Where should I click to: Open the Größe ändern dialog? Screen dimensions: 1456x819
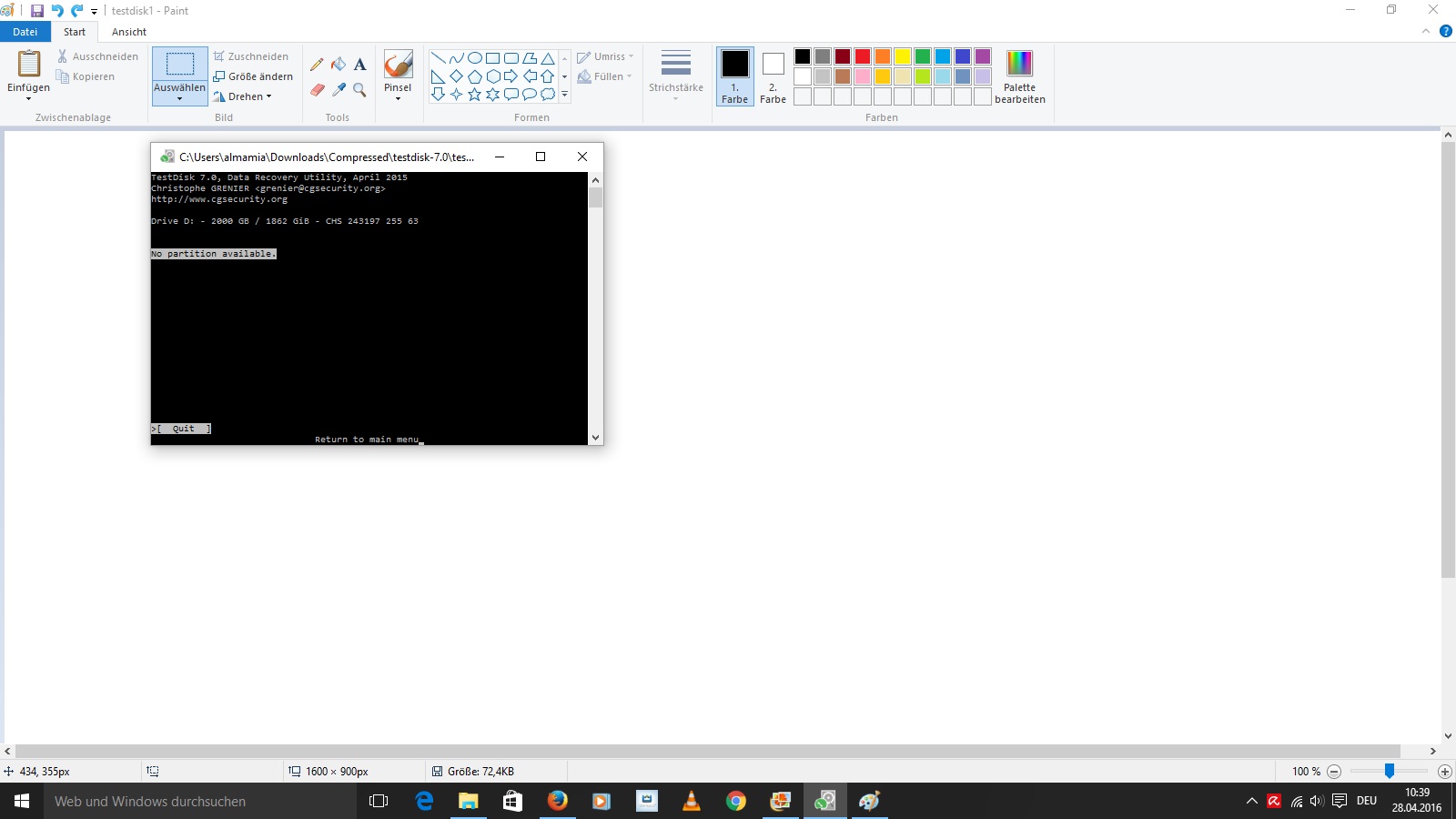(254, 76)
